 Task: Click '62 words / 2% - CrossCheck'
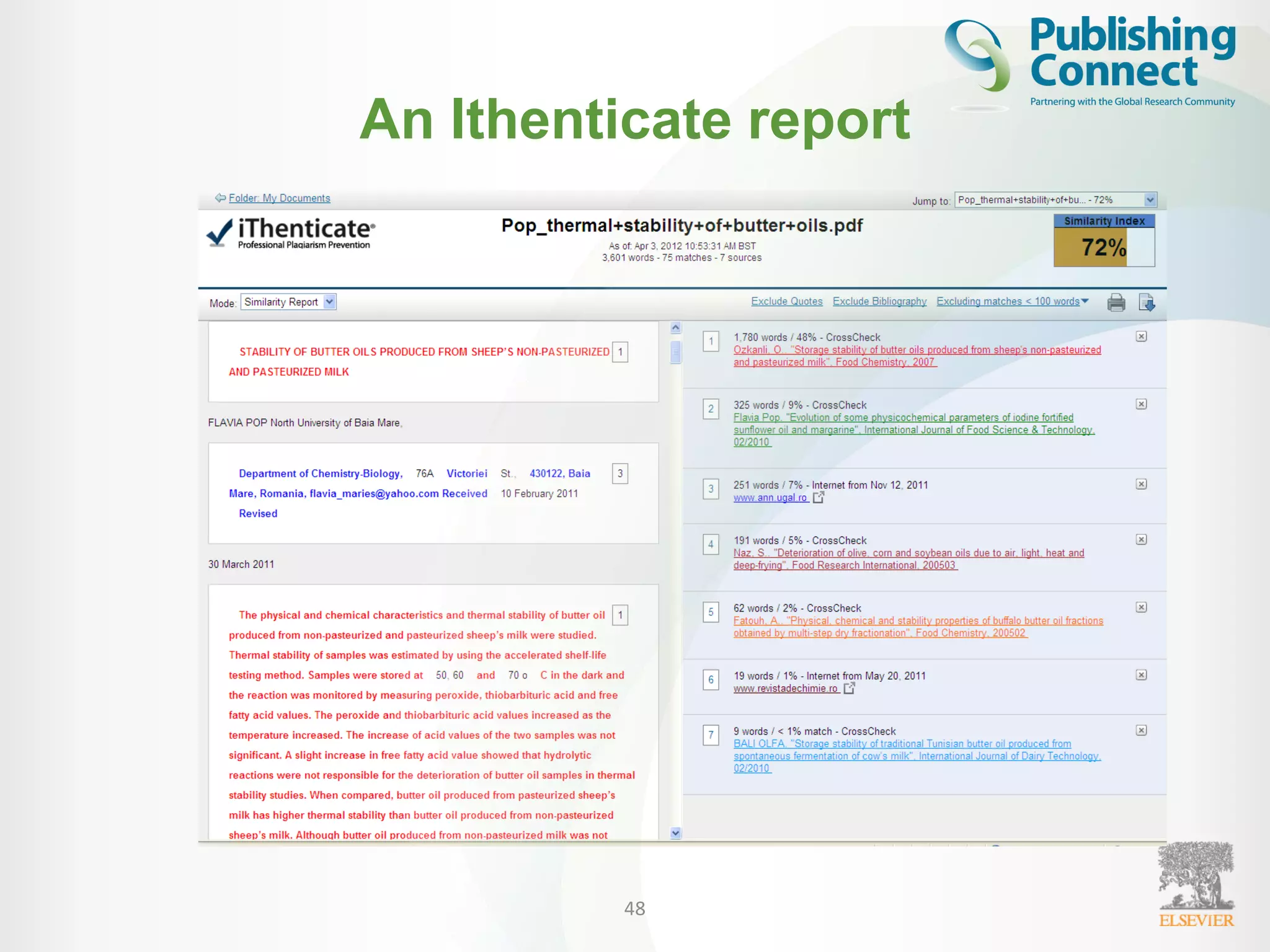coord(797,608)
